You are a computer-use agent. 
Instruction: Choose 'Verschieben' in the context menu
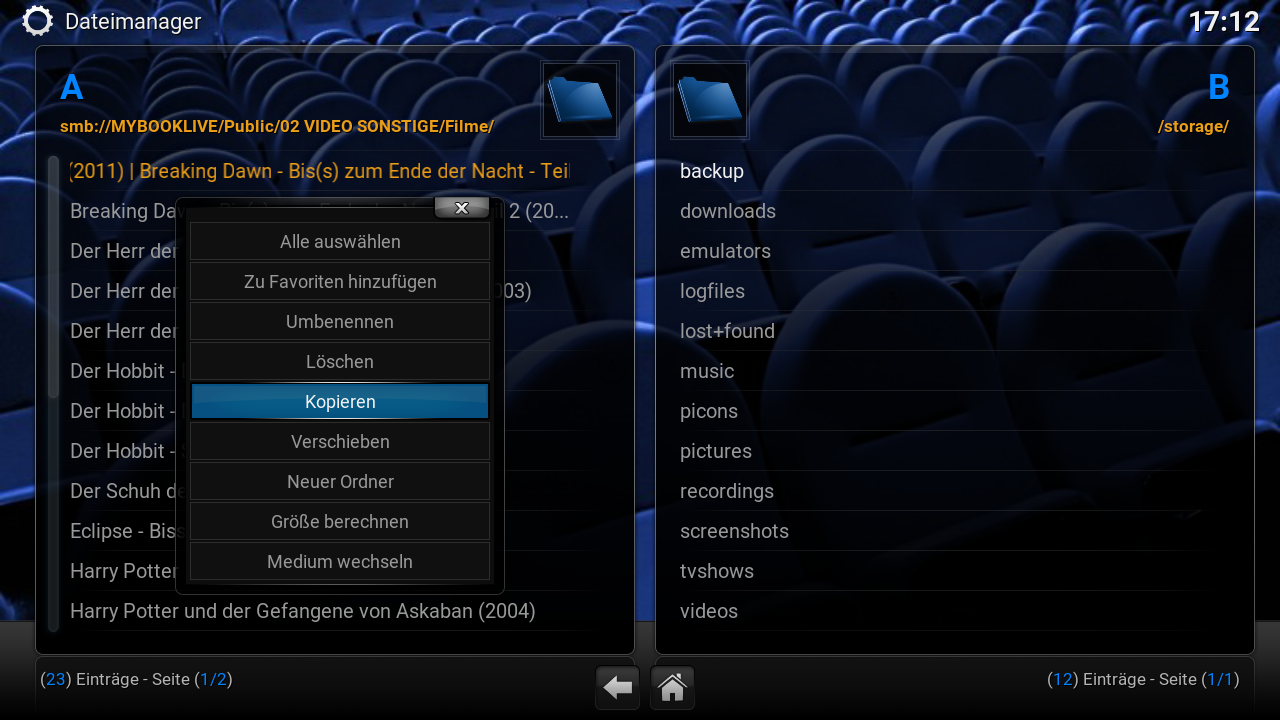[x=340, y=442]
